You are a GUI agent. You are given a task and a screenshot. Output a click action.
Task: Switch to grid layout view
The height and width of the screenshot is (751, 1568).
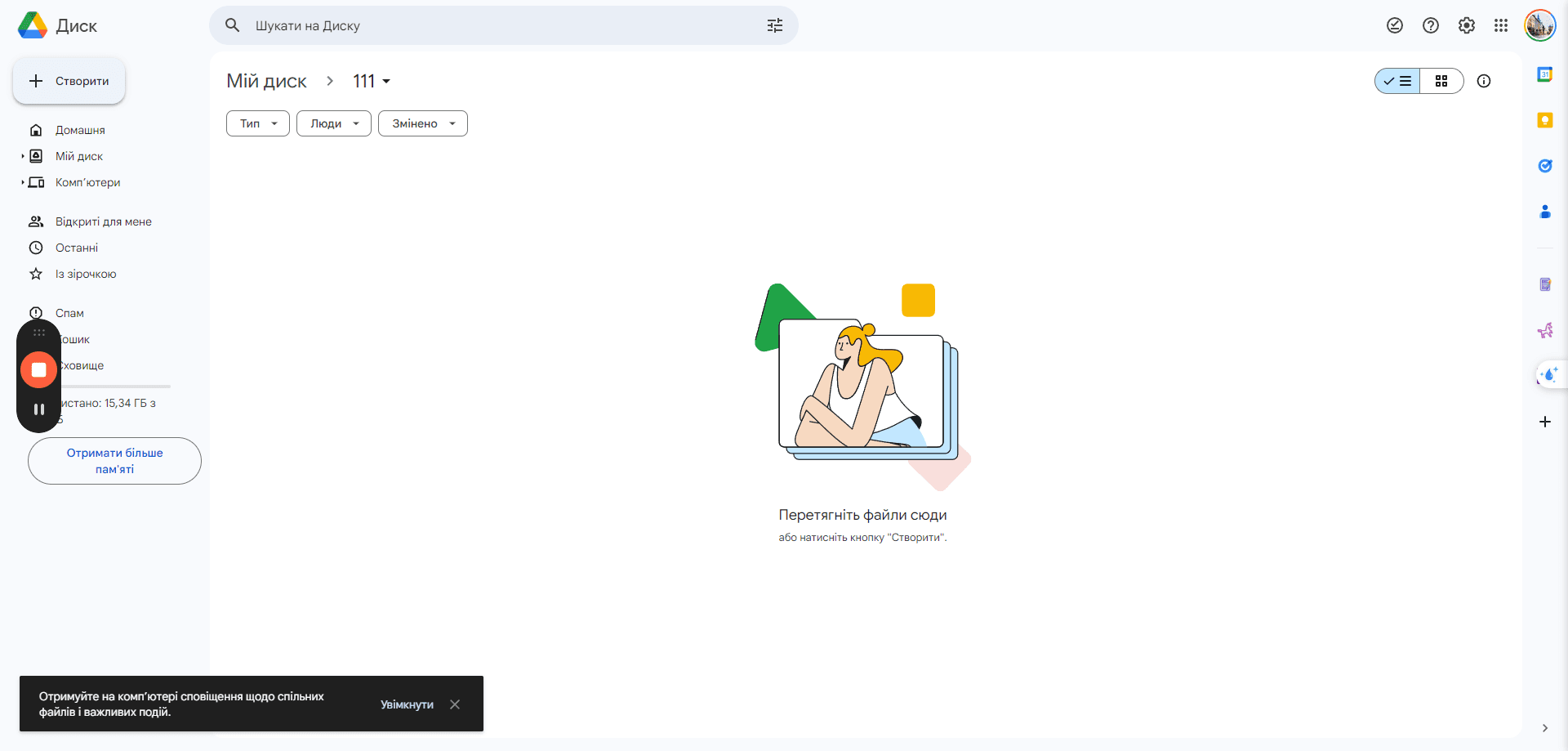point(1441,81)
